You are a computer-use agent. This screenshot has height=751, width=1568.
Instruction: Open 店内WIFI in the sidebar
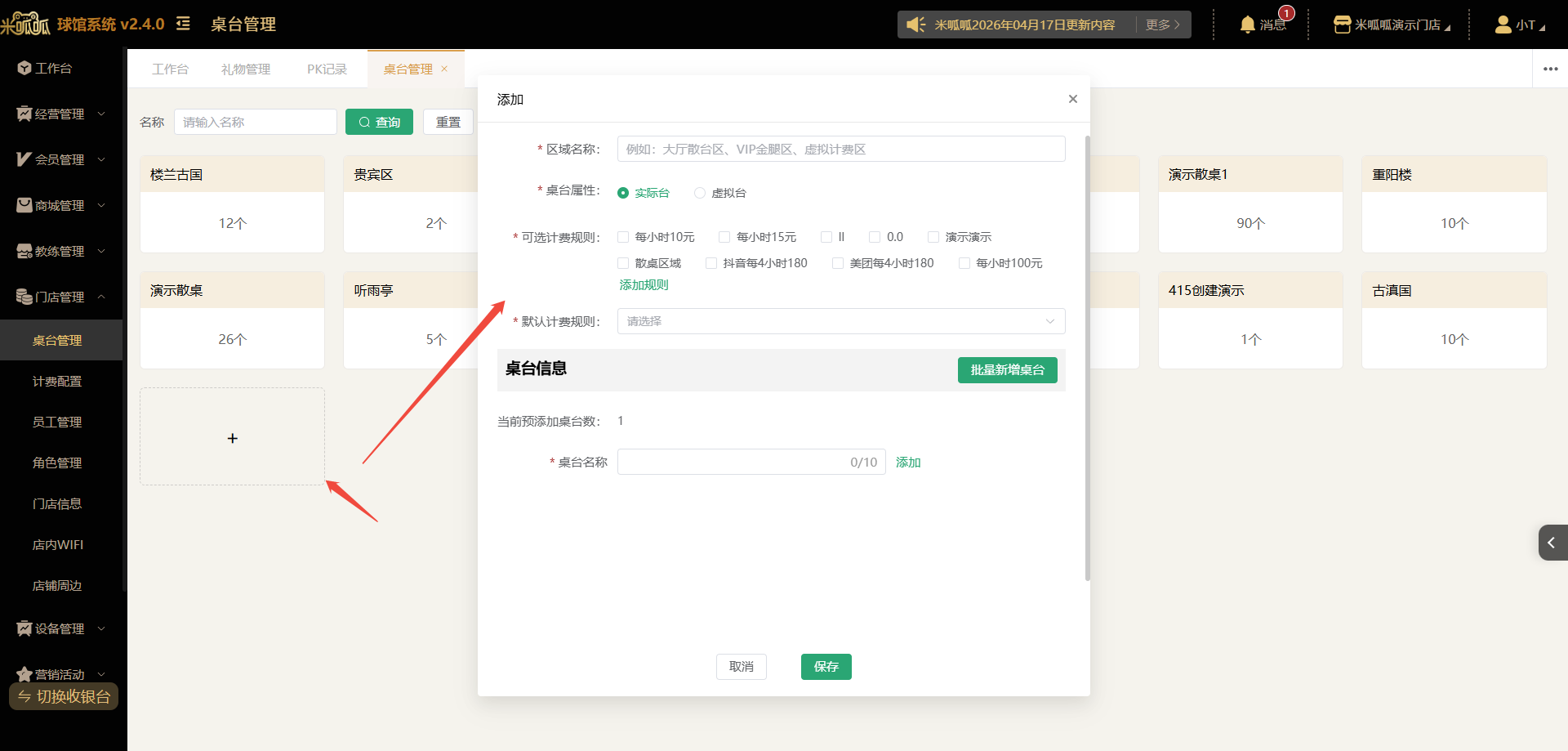coord(57,545)
